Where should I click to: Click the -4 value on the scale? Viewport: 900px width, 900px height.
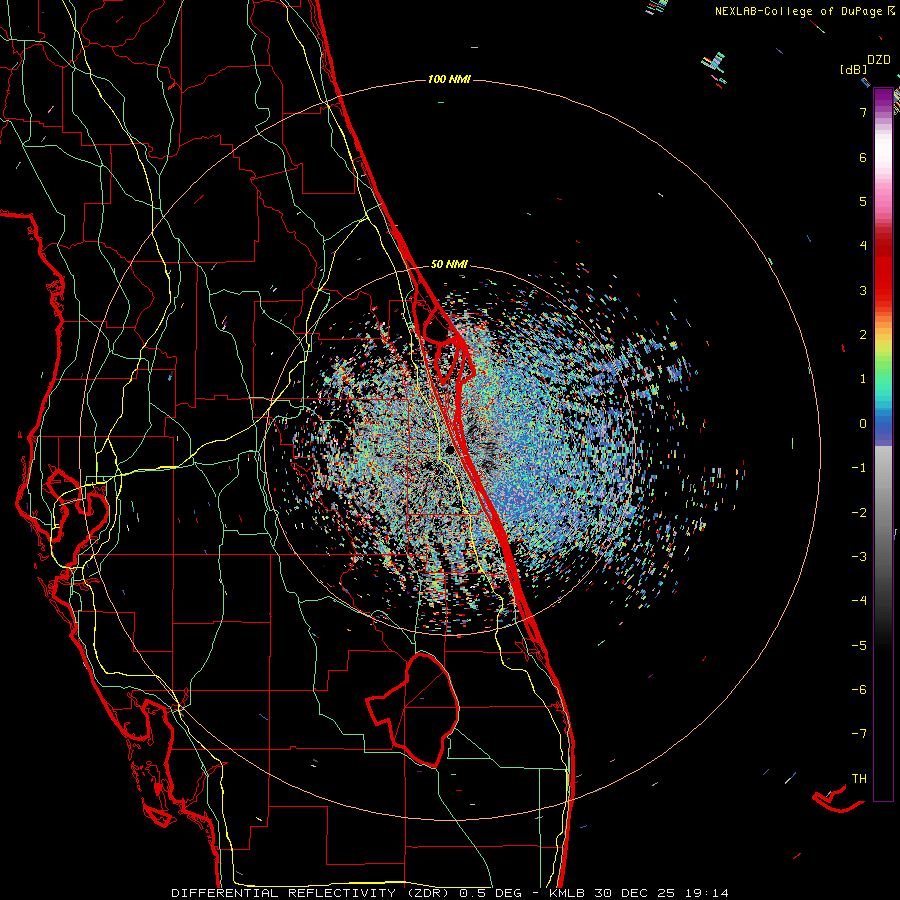pyautogui.click(x=859, y=601)
